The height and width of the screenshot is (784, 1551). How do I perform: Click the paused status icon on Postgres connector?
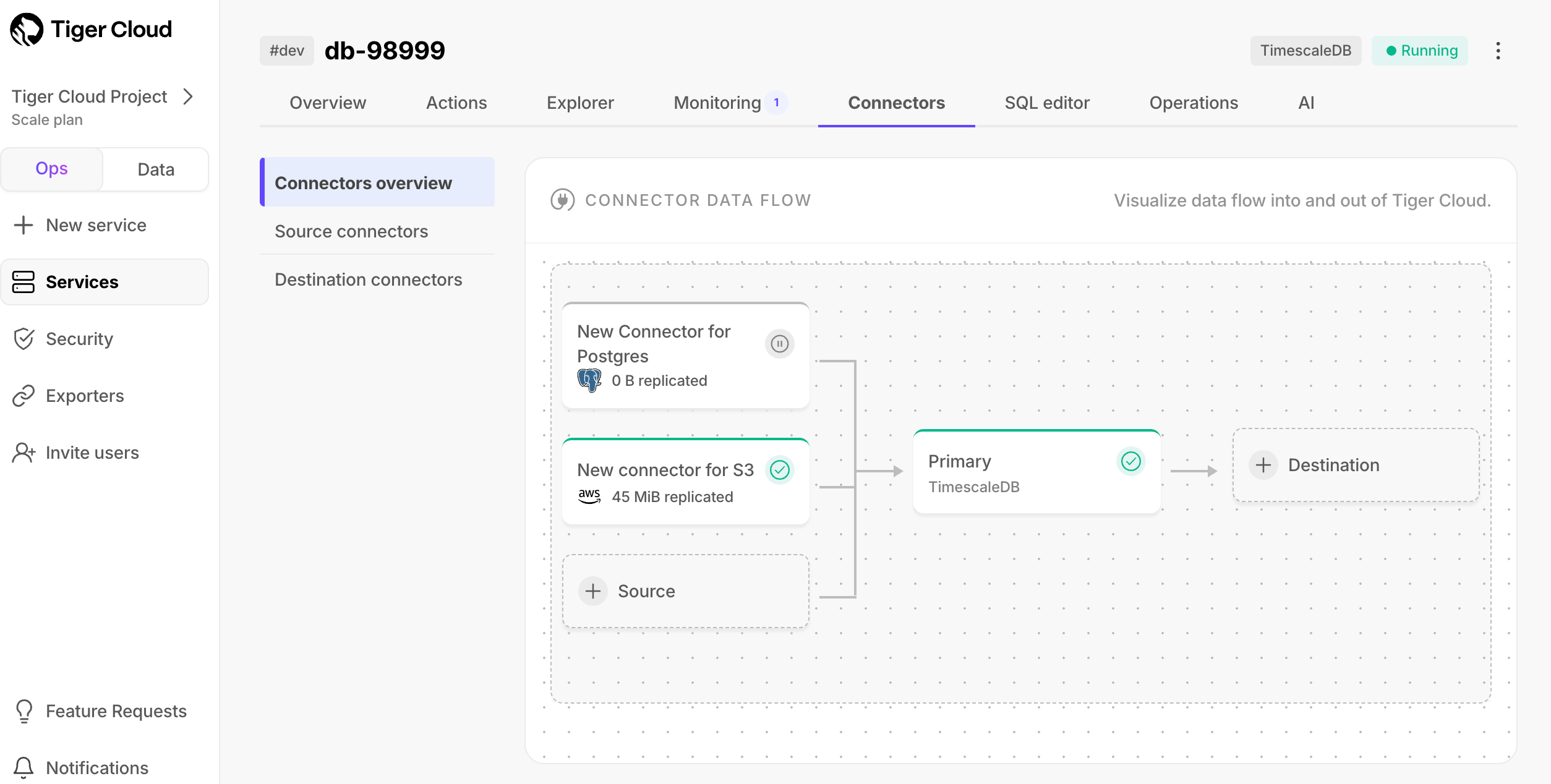[x=780, y=344]
